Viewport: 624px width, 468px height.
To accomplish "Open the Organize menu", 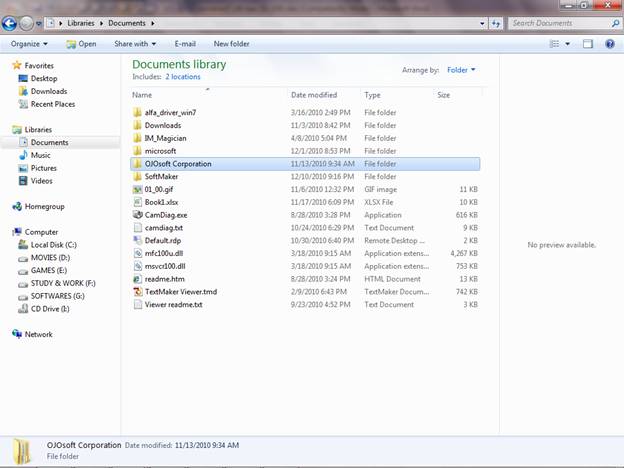I will (29, 44).
